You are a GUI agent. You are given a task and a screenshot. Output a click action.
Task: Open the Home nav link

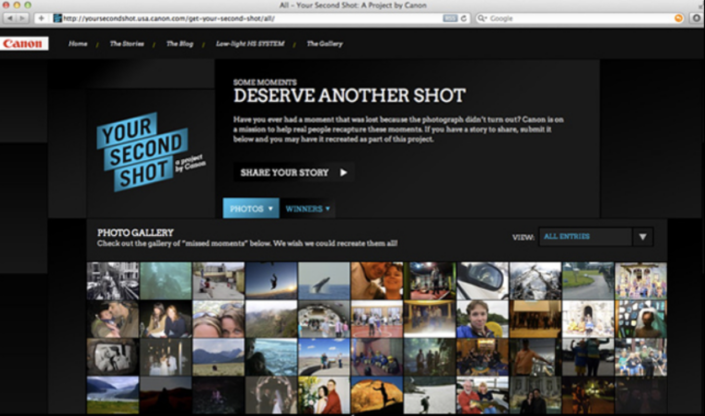point(78,44)
